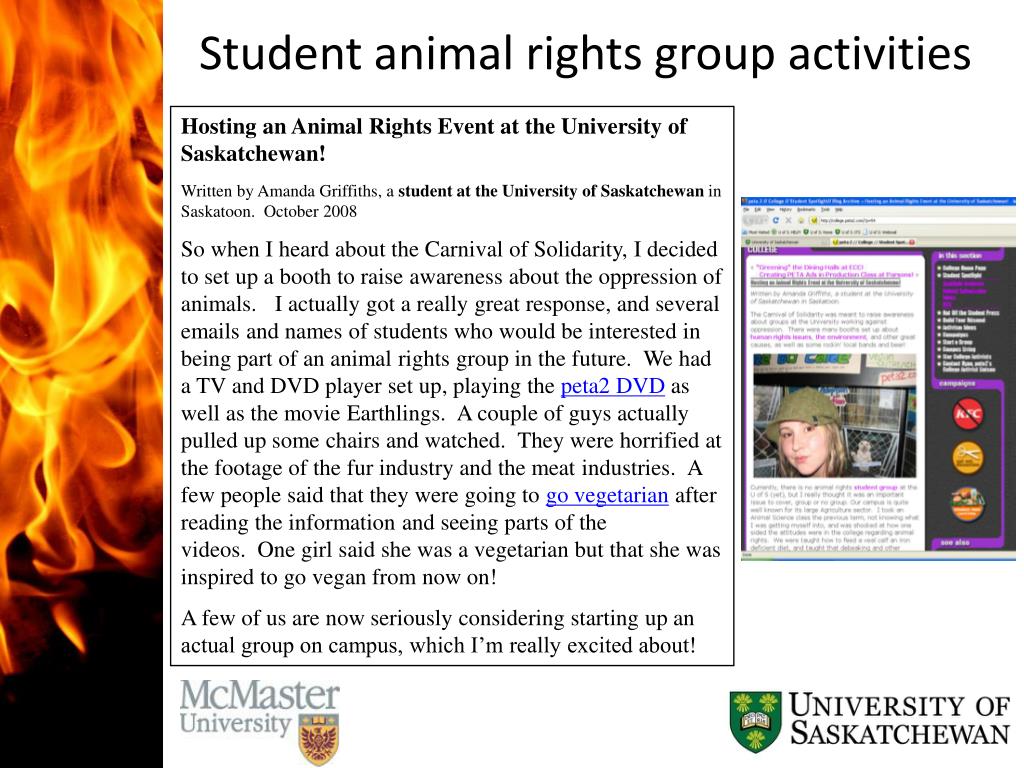Click the 'see also' sidebar heading
The width and height of the screenshot is (1024, 768).
coord(955,543)
